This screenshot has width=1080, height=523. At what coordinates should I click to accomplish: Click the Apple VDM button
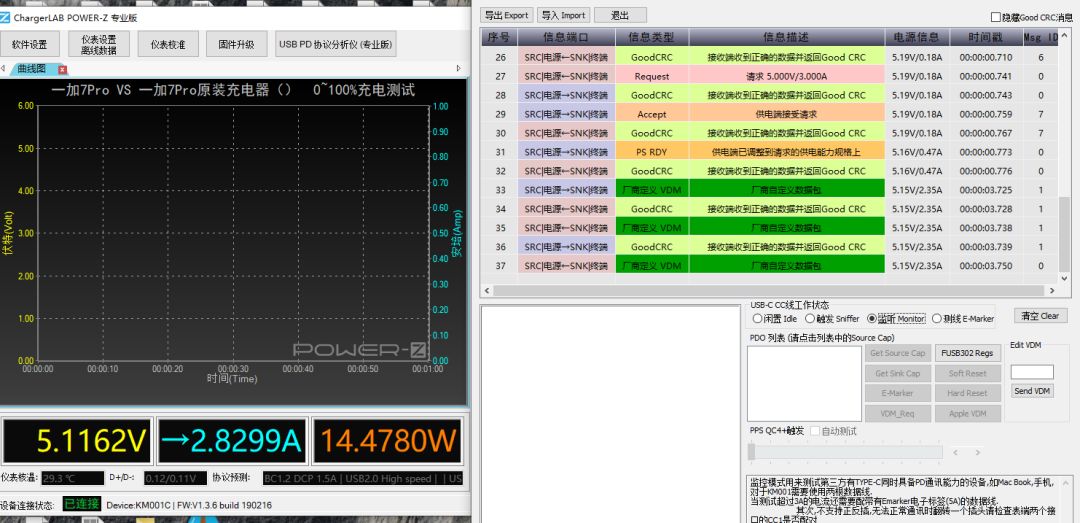(x=967, y=414)
